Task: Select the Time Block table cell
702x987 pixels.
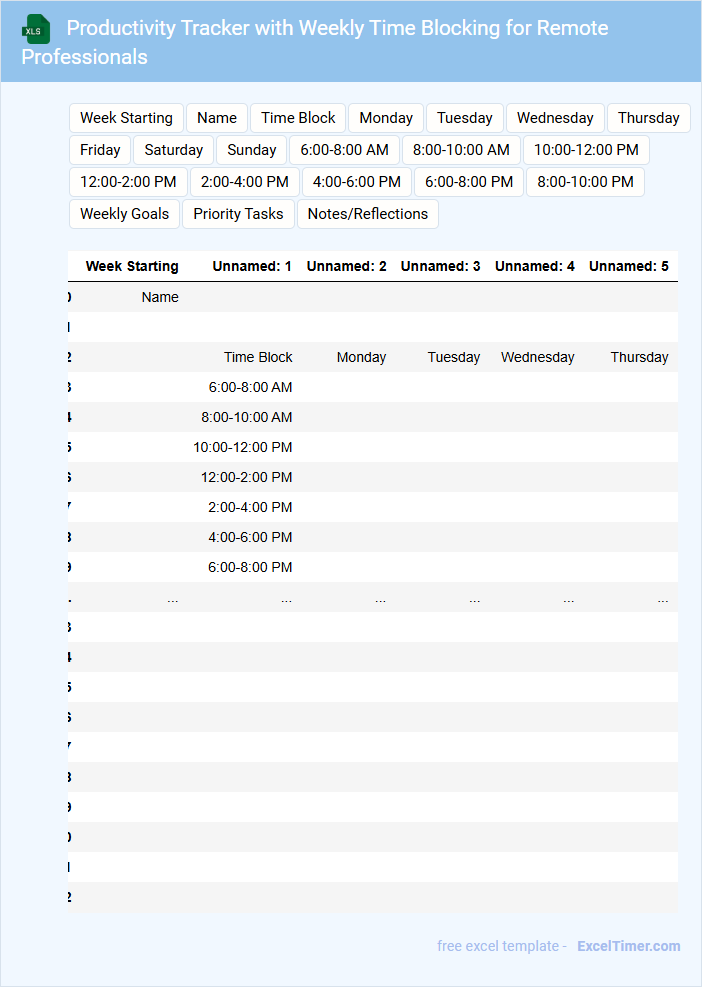Action: (258, 358)
